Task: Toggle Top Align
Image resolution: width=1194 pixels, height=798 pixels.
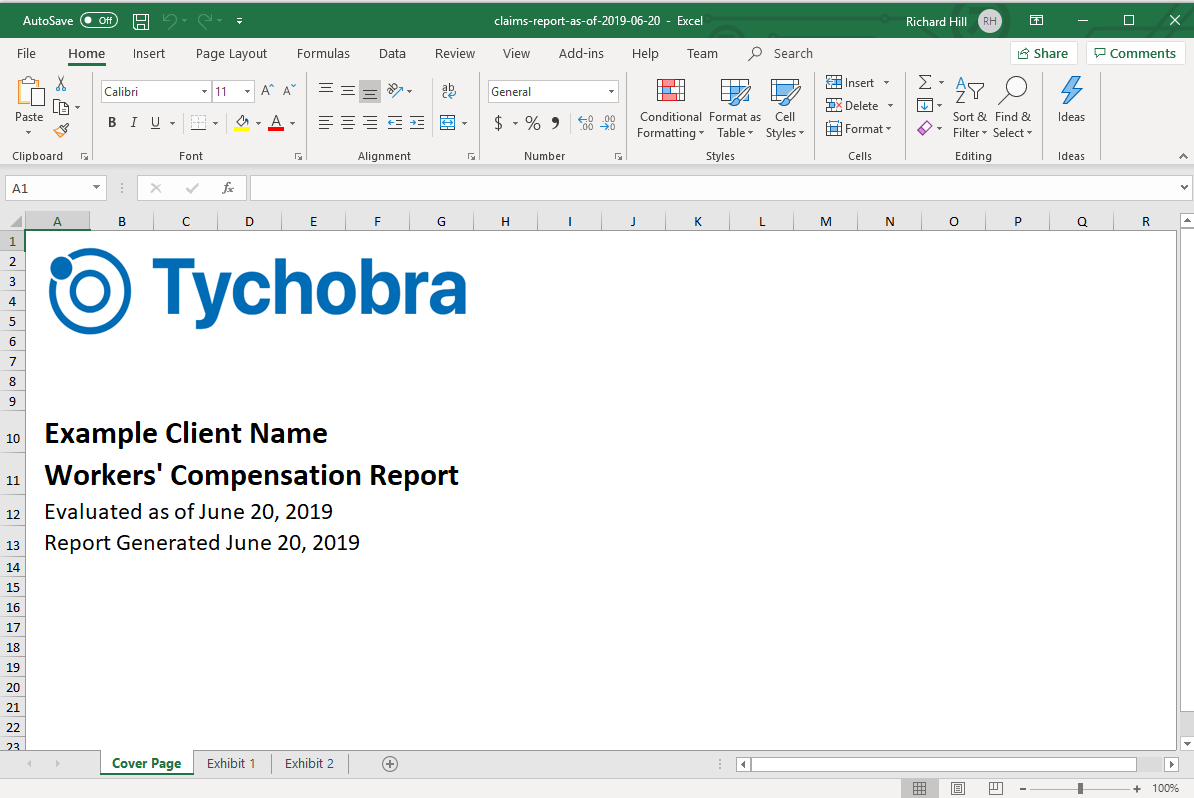Action: pos(326,91)
